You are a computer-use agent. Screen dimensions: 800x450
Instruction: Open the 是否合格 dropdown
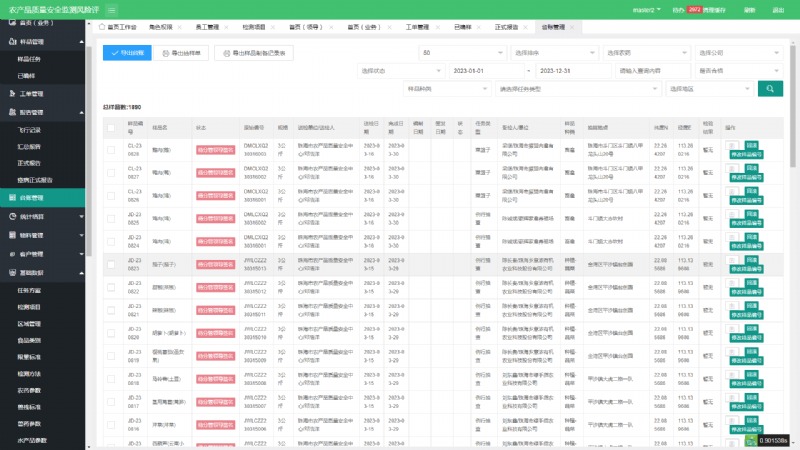pyautogui.click(x=738, y=71)
